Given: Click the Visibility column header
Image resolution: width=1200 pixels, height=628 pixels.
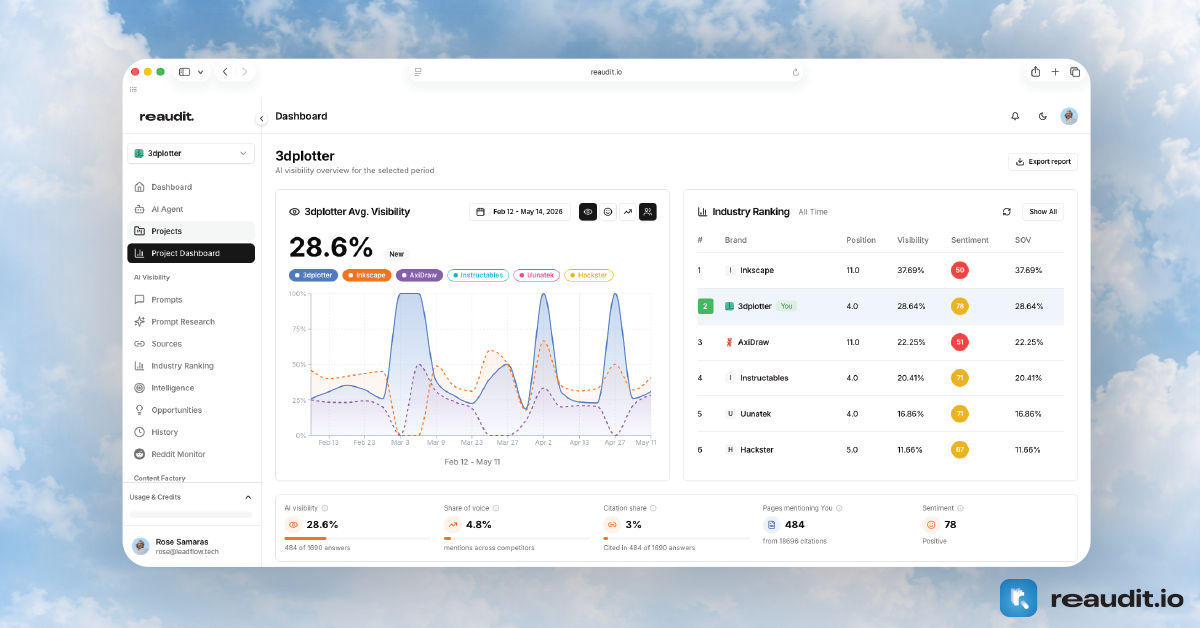Looking at the screenshot, I should click(x=913, y=240).
